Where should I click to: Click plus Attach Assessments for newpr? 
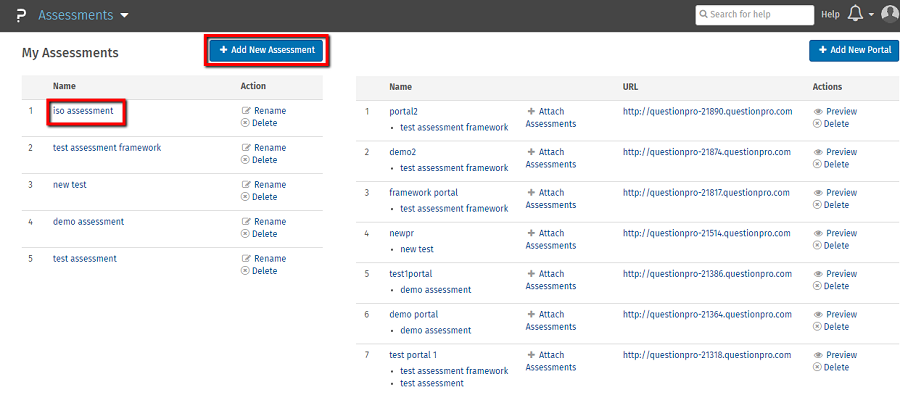pos(530,233)
